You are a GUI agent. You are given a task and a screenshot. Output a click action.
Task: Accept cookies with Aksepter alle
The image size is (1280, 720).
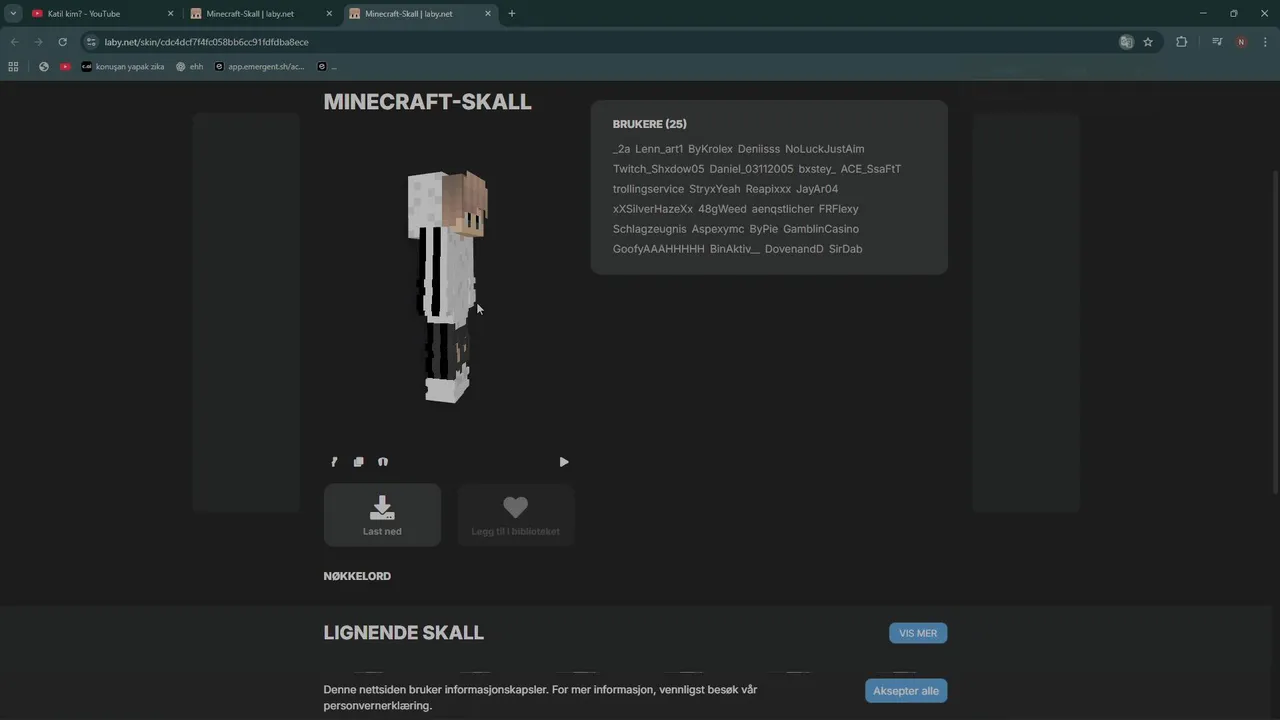pyautogui.click(x=906, y=691)
